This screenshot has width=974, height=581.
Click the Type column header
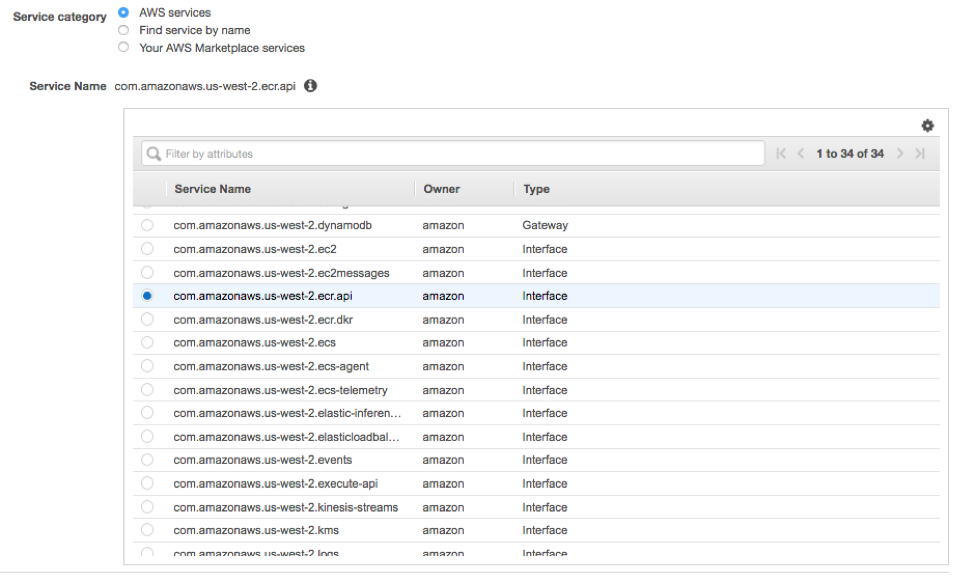click(x=535, y=189)
